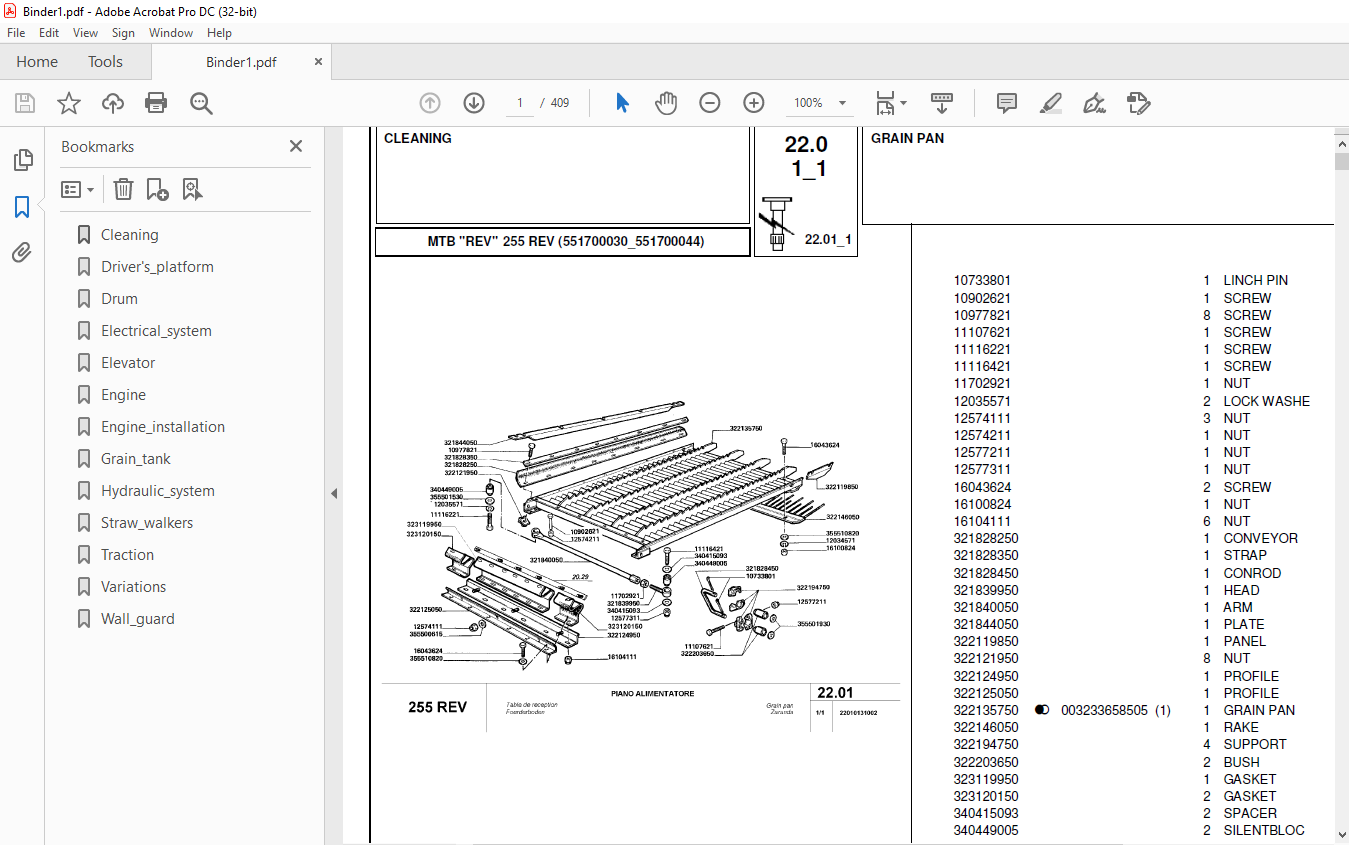Open the View menu
Viewport: 1349px width, 845px height.
85,33
